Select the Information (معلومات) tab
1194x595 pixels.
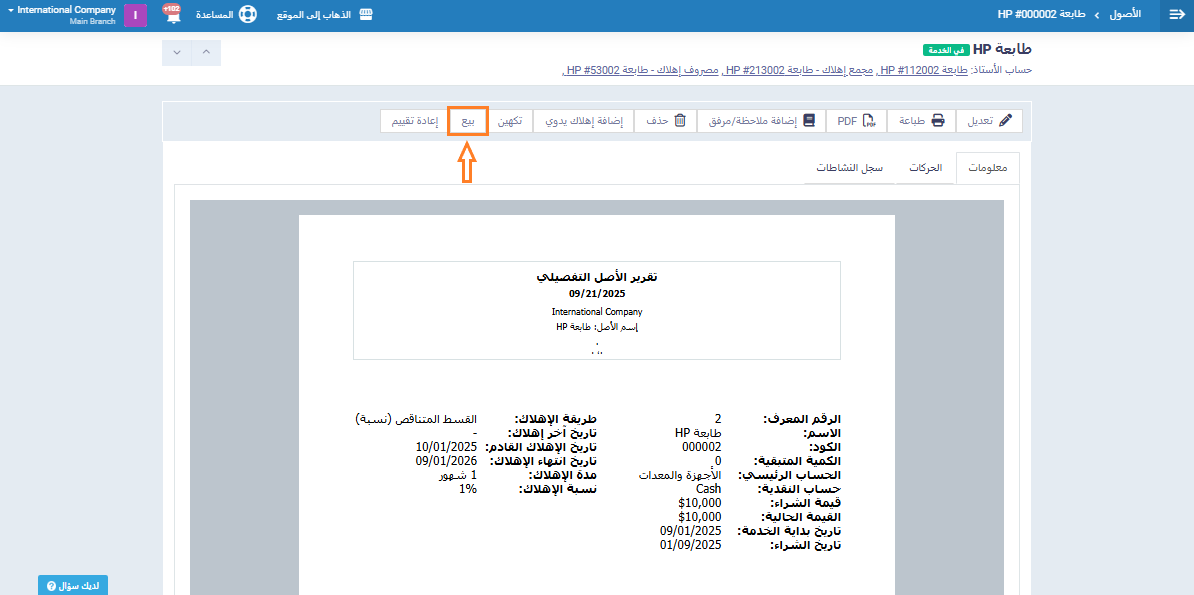tap(988, 169)
